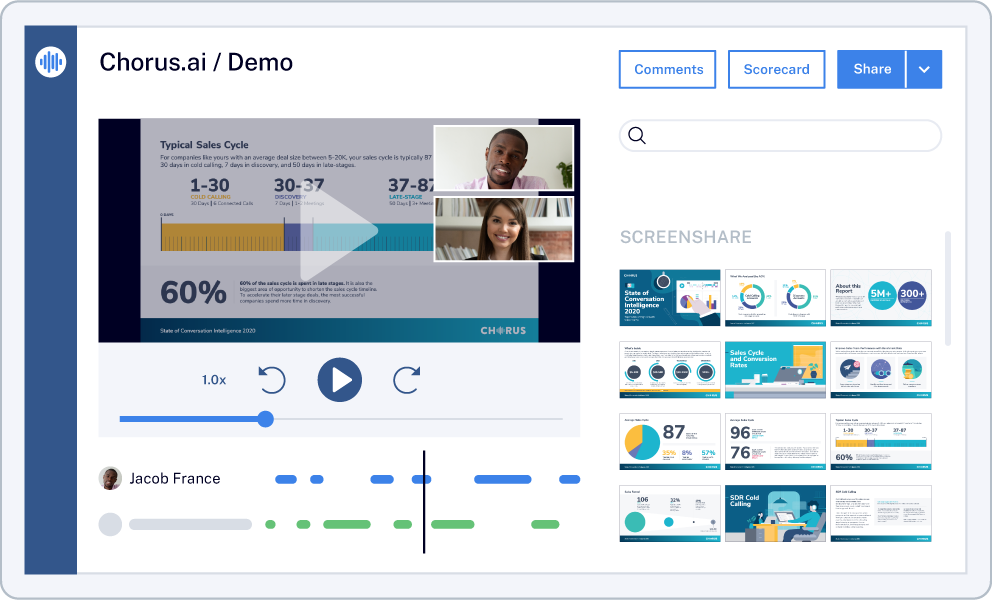Viewport: 992px width, 600px height.
Task: Click the Share button
Action: coord(872,69)
